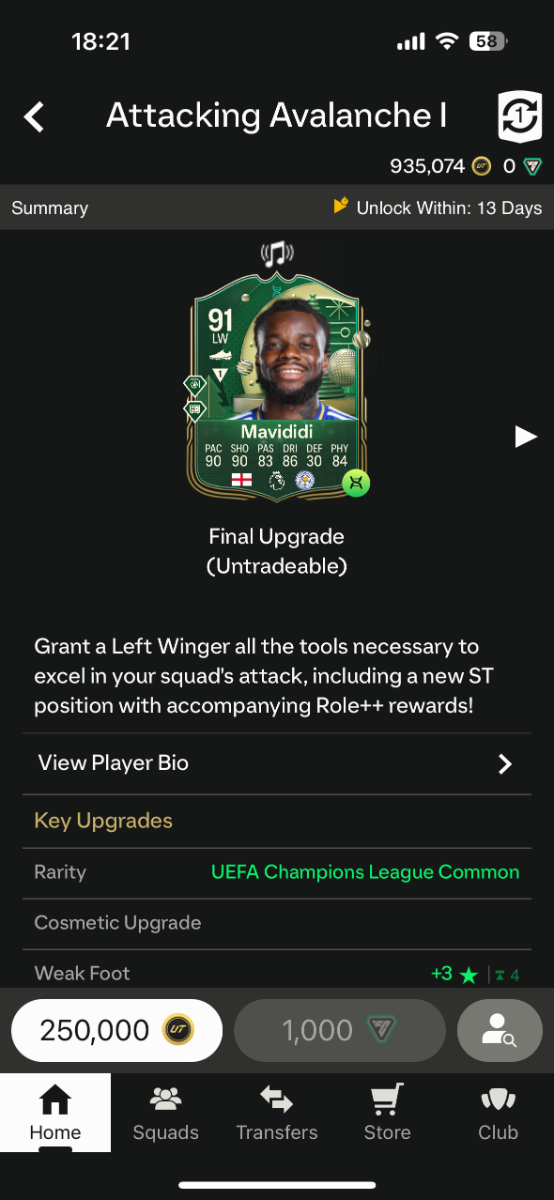Switch to the Squads tab
This screenshot has height=1200, width=554.
[x=166, y=1113]
